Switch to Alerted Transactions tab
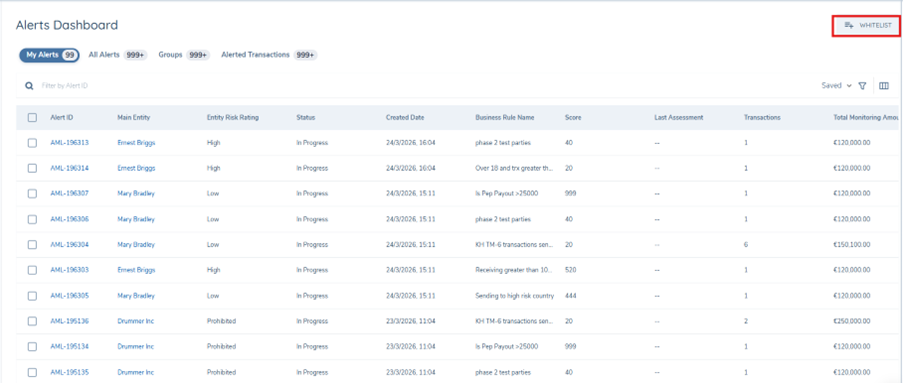 [x=269, y=55]
